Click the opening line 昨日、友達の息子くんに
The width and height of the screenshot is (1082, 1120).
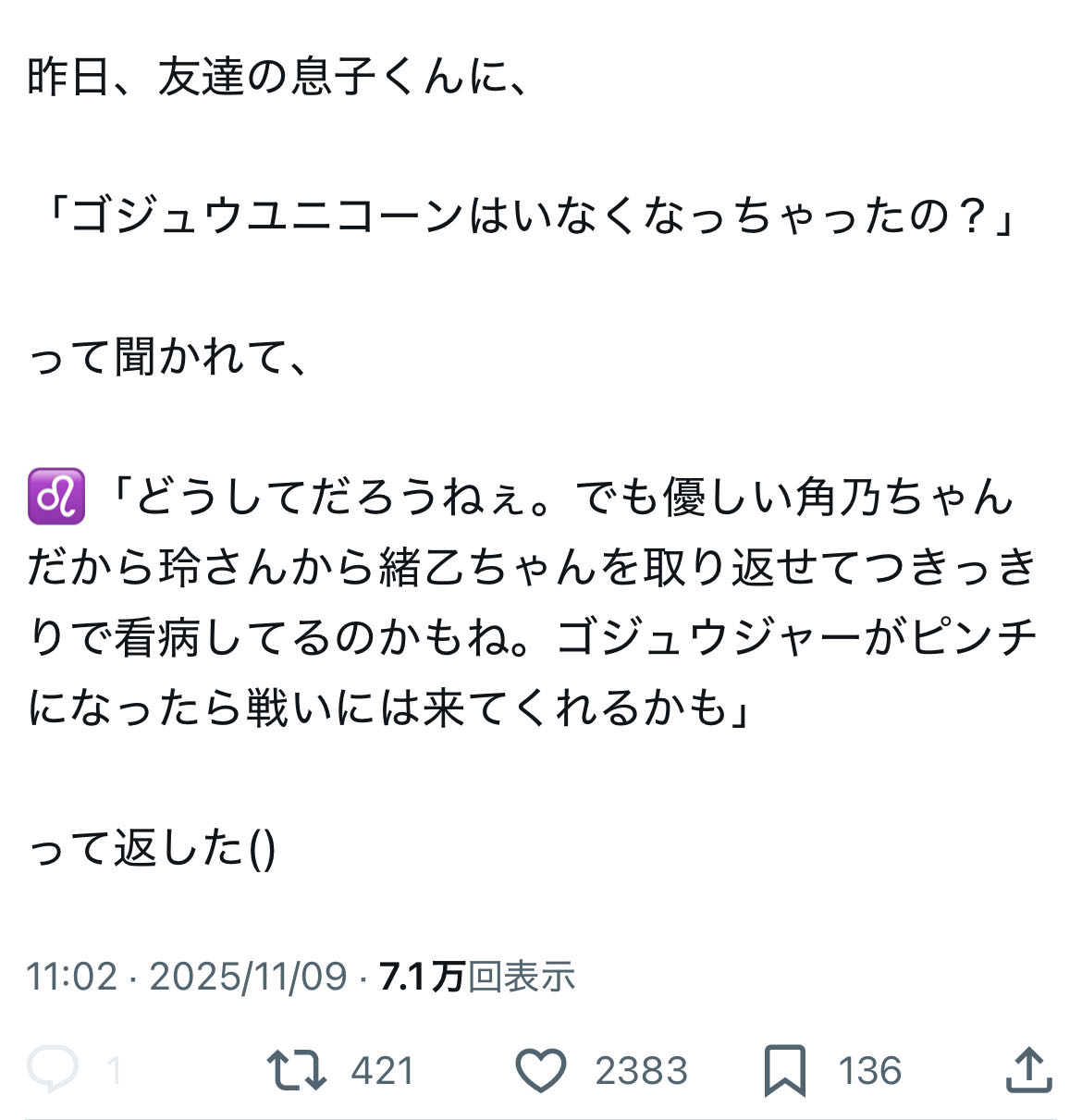[277, 78]
